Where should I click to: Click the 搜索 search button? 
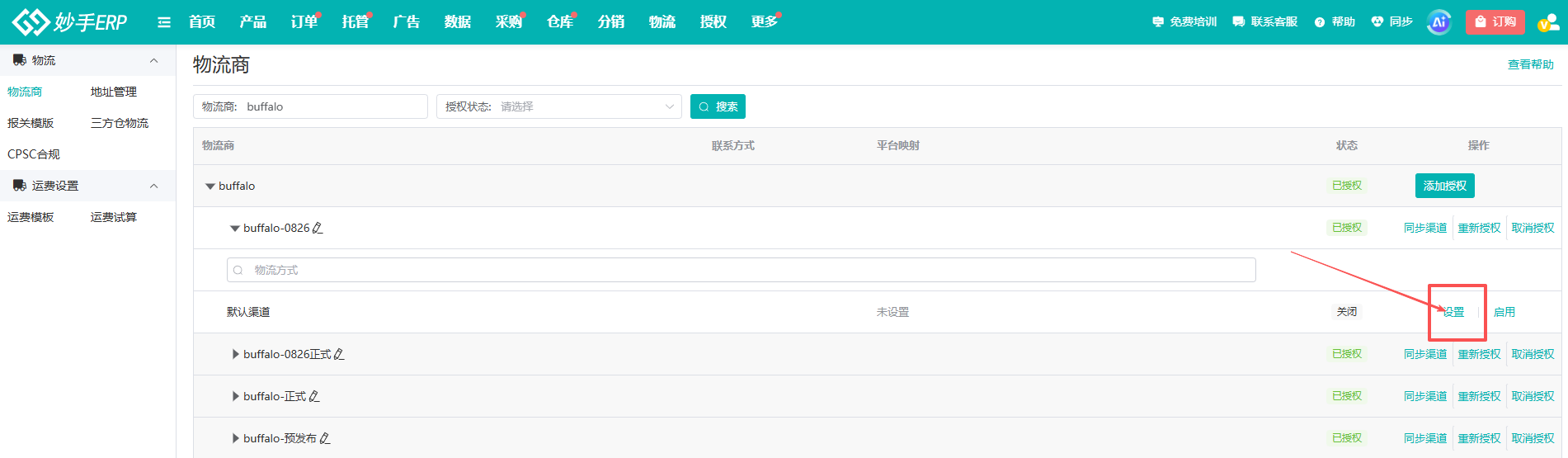[718, 106]
